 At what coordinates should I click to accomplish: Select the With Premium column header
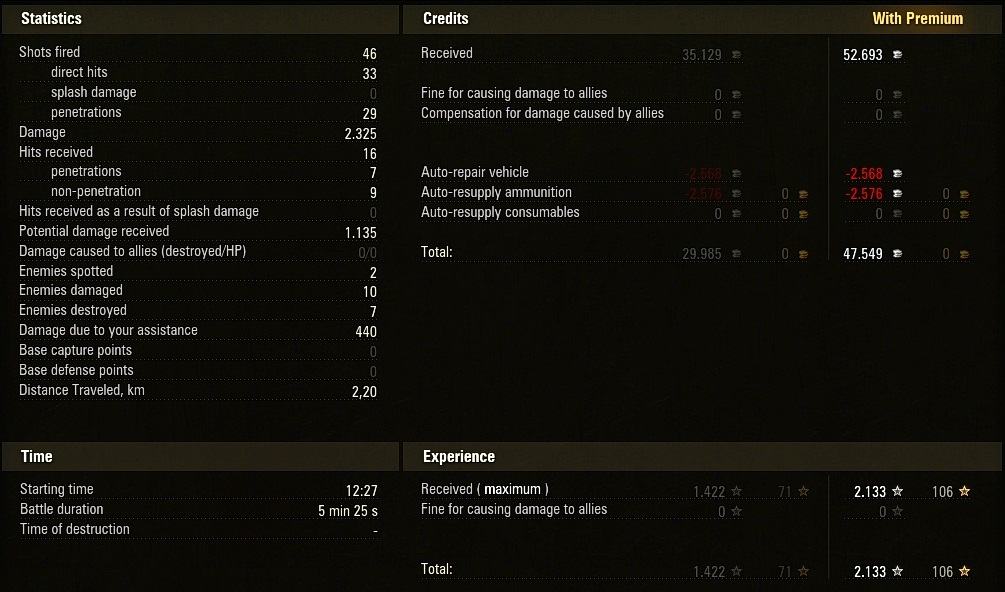(x=918, y=19)
